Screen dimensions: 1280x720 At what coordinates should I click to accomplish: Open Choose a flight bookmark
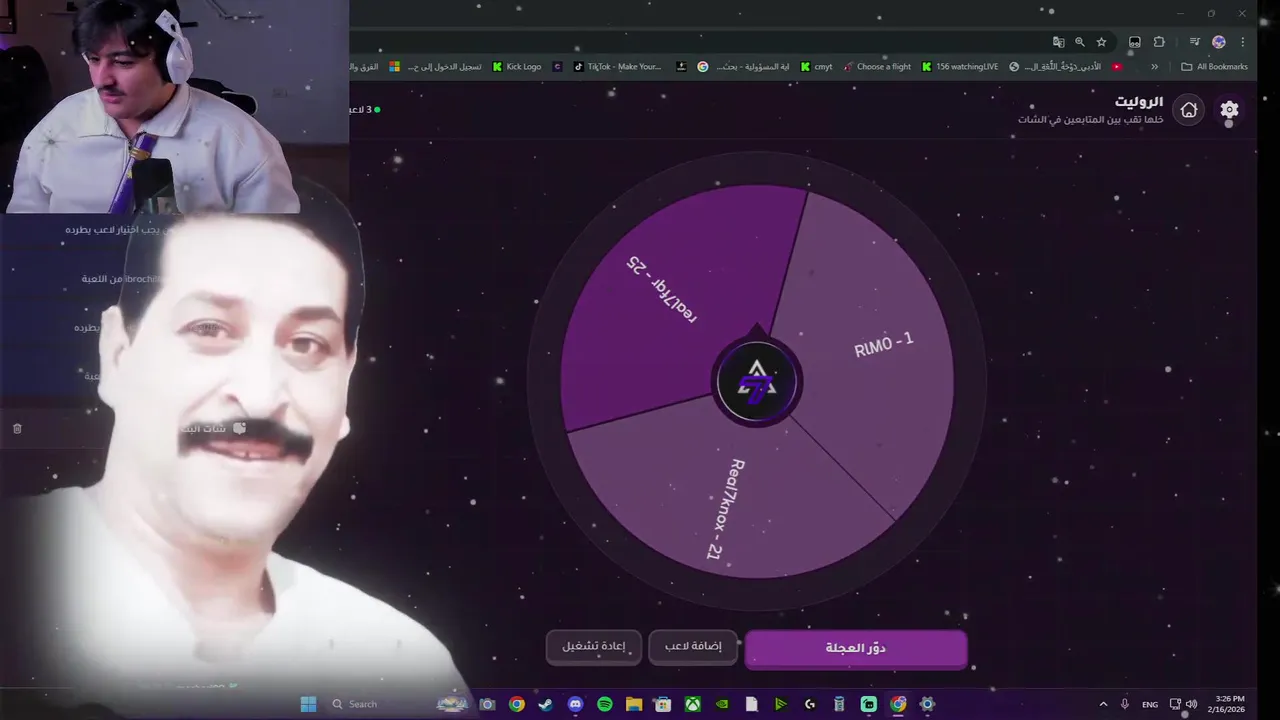point(876,67)
